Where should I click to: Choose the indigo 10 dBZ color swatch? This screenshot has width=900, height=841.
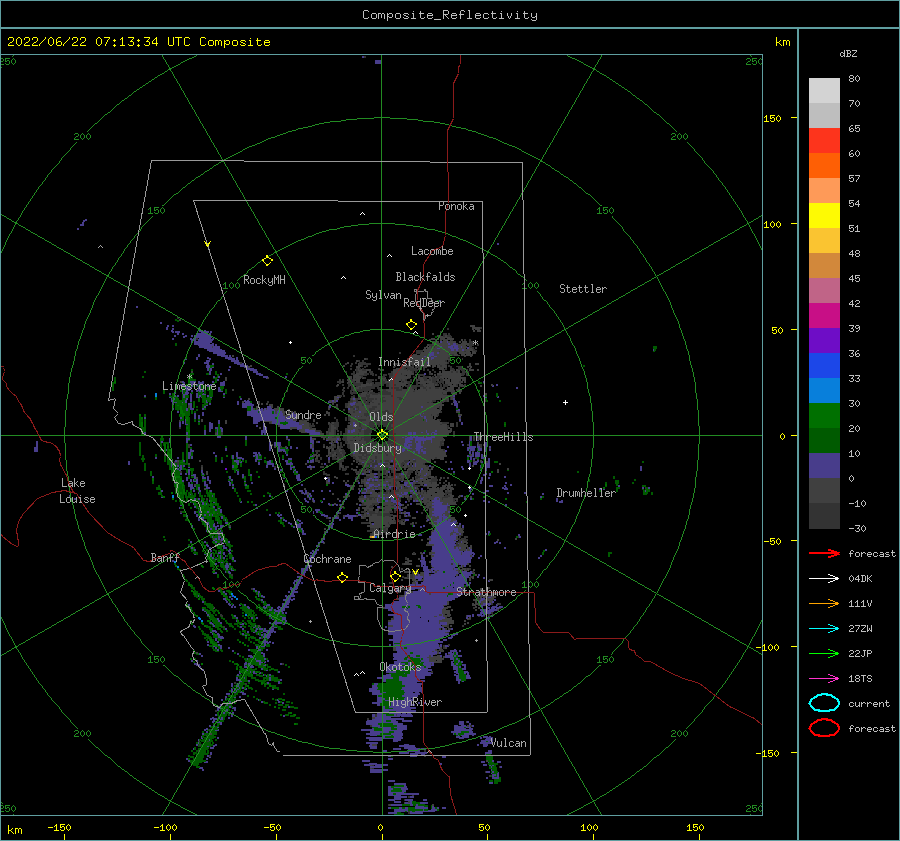click(x=824, y=465)
